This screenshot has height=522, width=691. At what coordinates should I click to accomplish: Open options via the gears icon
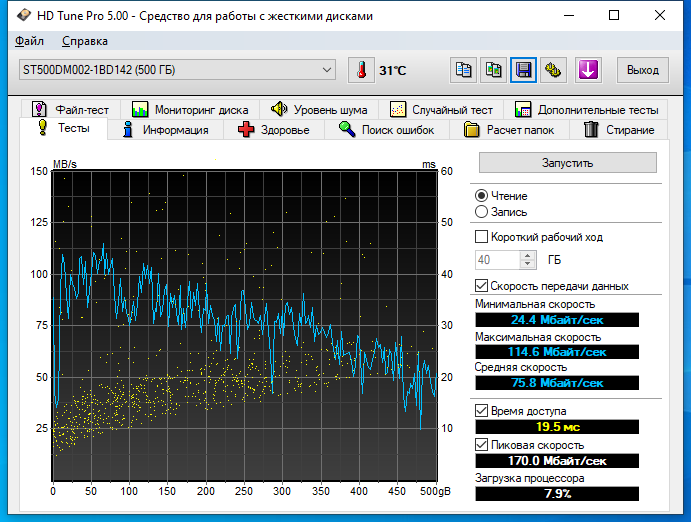coord(551,70)
